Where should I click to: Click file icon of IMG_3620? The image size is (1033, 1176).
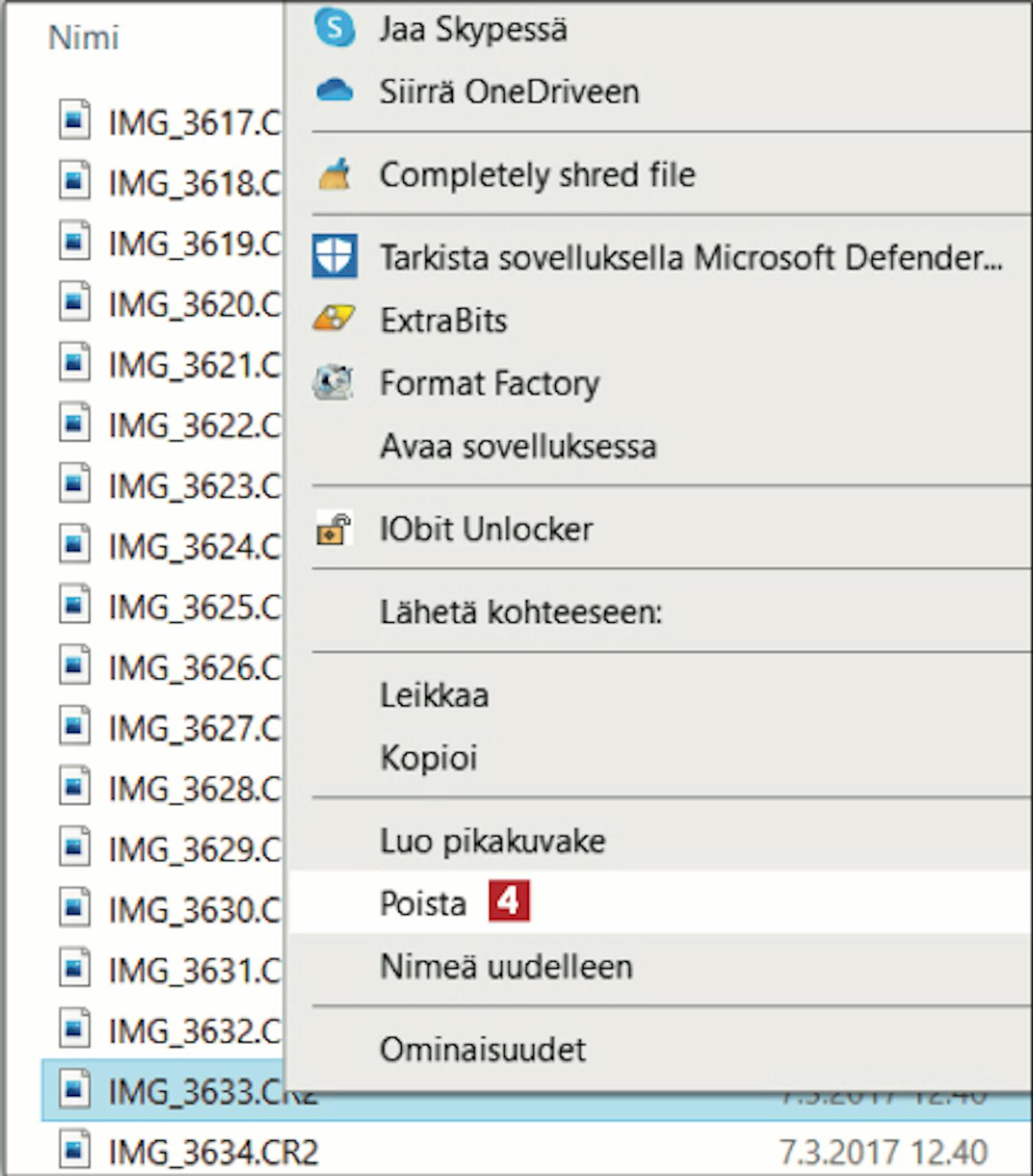click(74, 302)
